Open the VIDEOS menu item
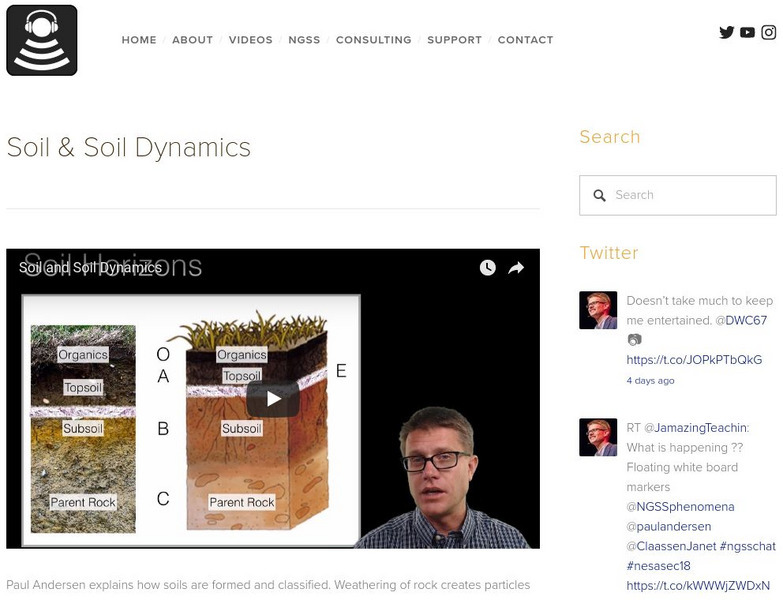Image resolution: width=783 pixels, height=600 pixels. (x=251, y=40)
